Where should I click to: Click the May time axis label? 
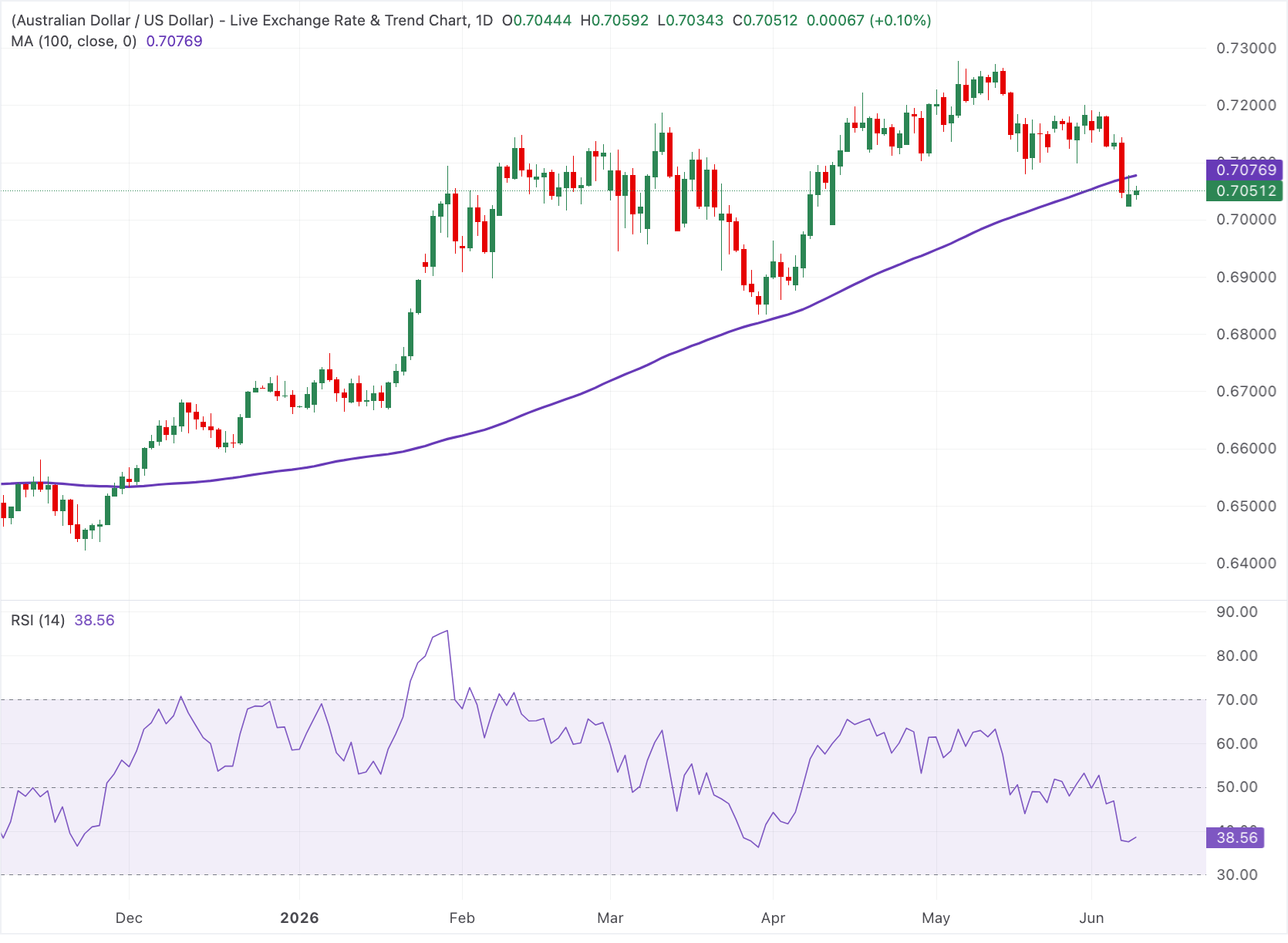tap(936, 918)
